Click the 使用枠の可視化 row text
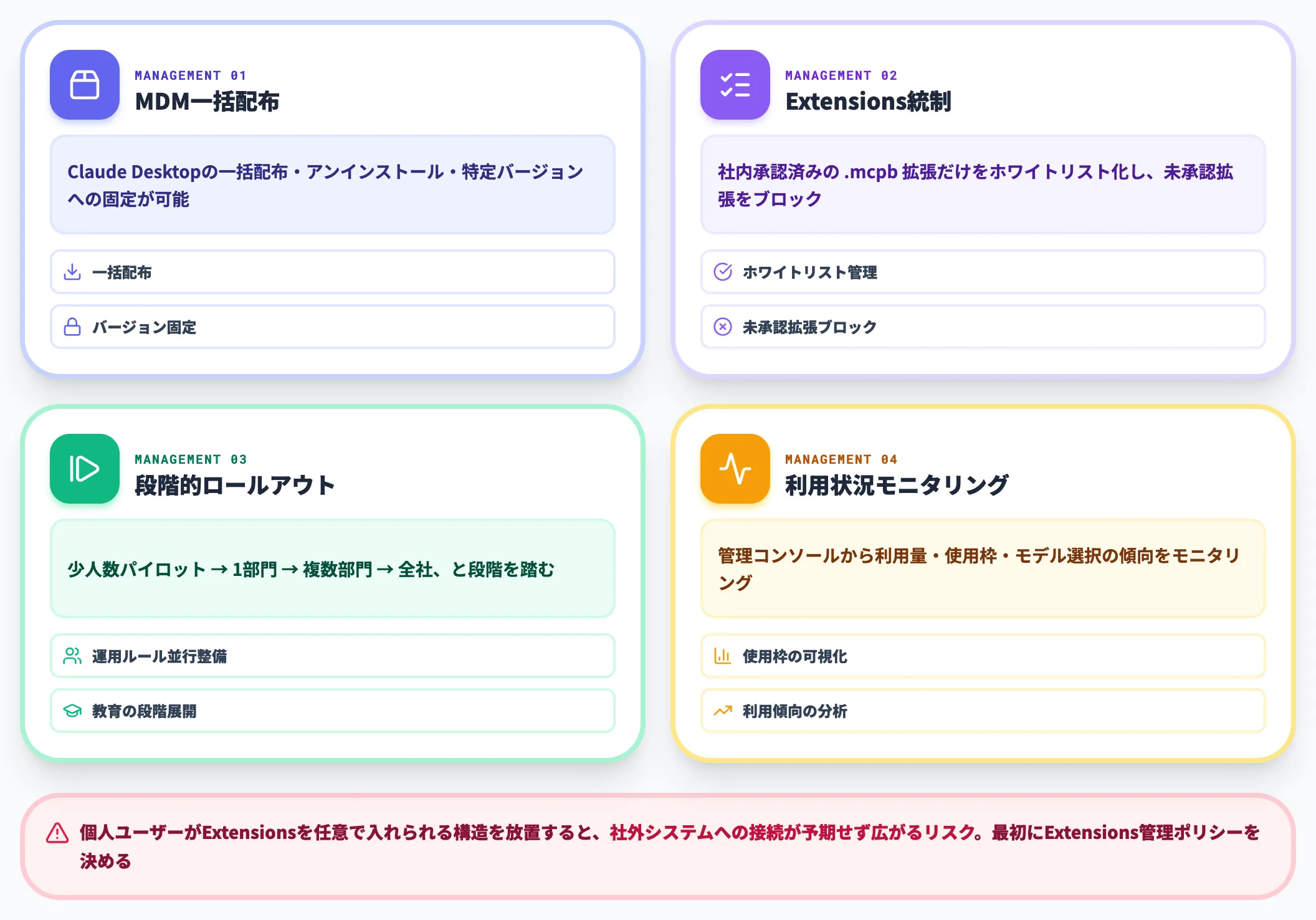The image size is (1316, 920). (x=794, y=656)
